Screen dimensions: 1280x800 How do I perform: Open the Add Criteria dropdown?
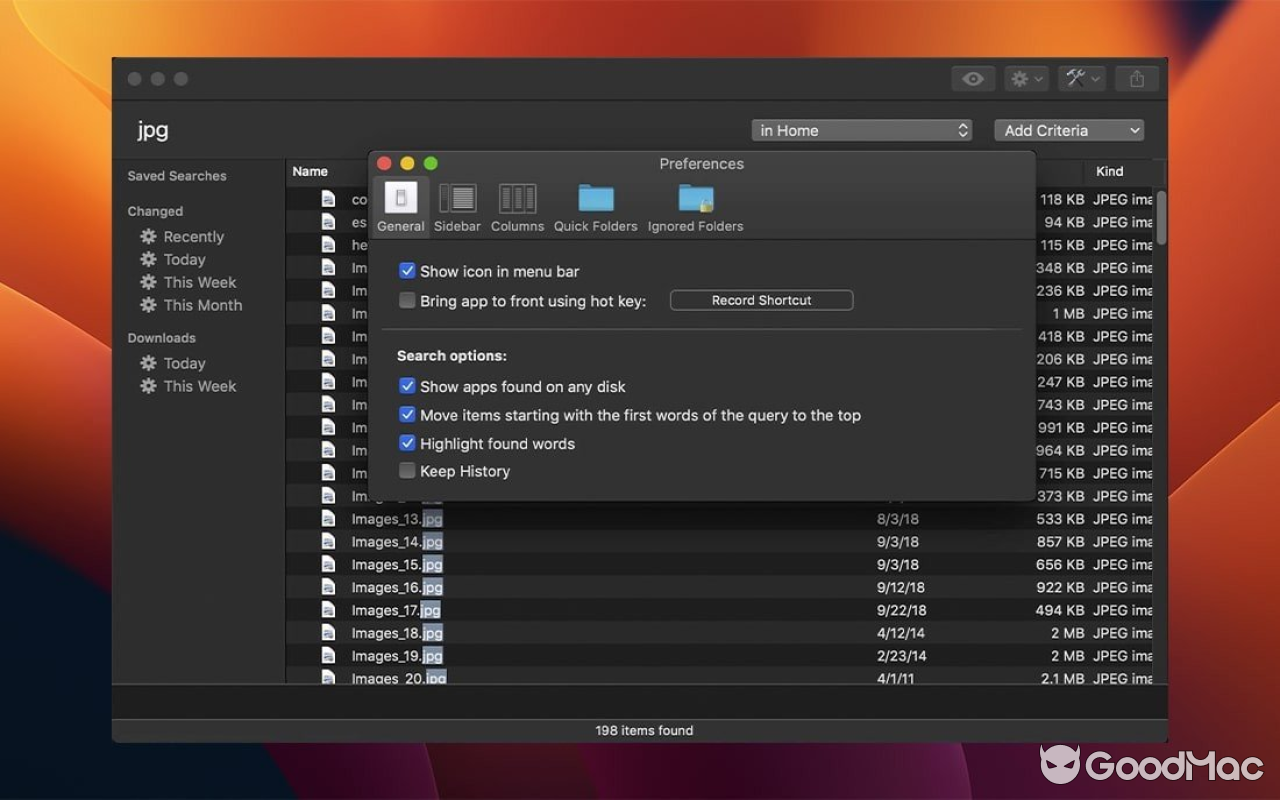pyautogui.click(x=1068, y=129)
